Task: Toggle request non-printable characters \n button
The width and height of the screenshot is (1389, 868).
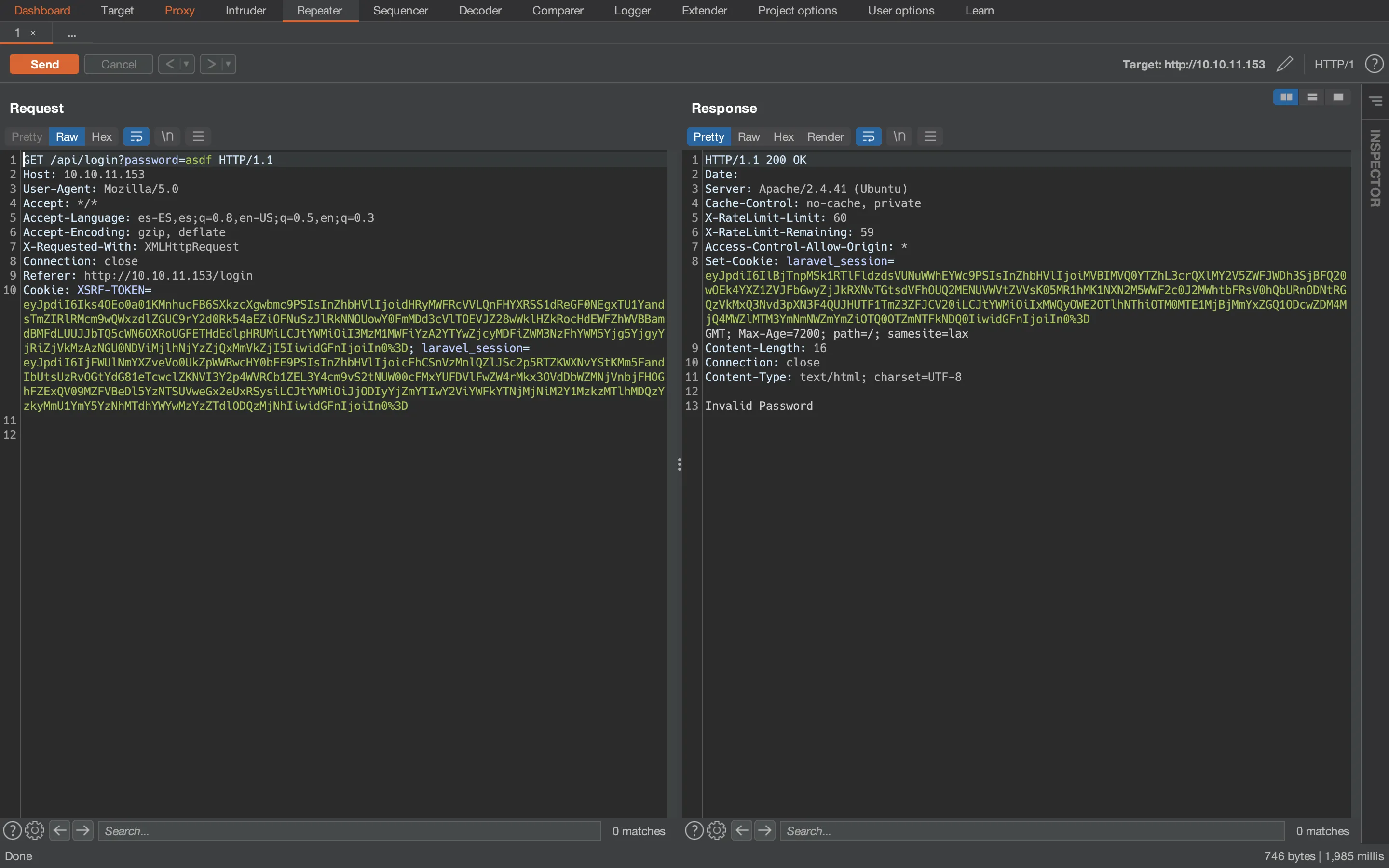Action: pos(167,136)
